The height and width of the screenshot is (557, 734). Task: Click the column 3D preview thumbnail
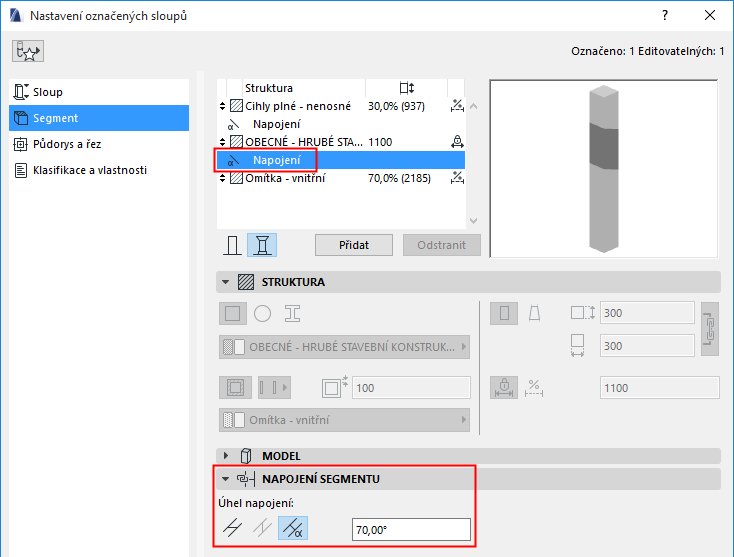pyautogui.click(x=603, y=169)
